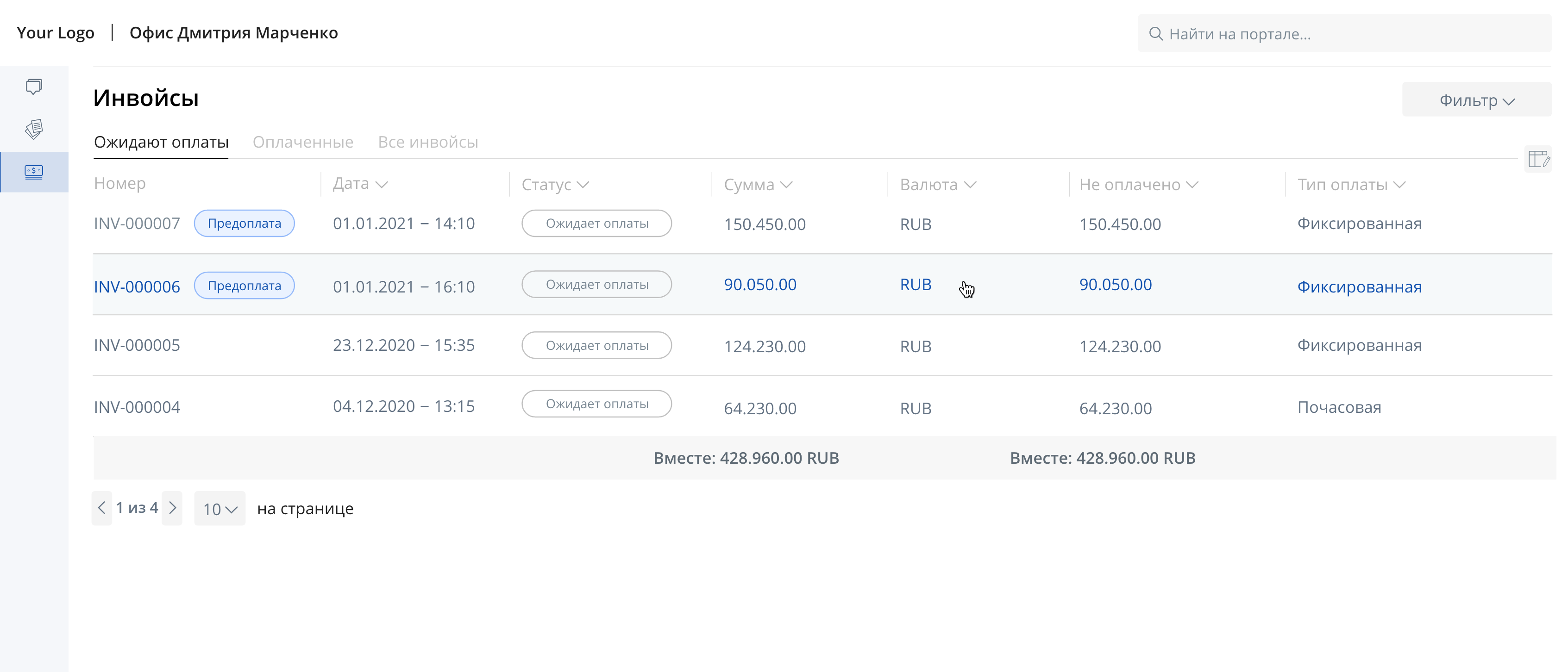The width and height of the screenshot is (1568, 672).
Task: Click Фиксированная in INV-000006 row
Action: pos(1359,287)
